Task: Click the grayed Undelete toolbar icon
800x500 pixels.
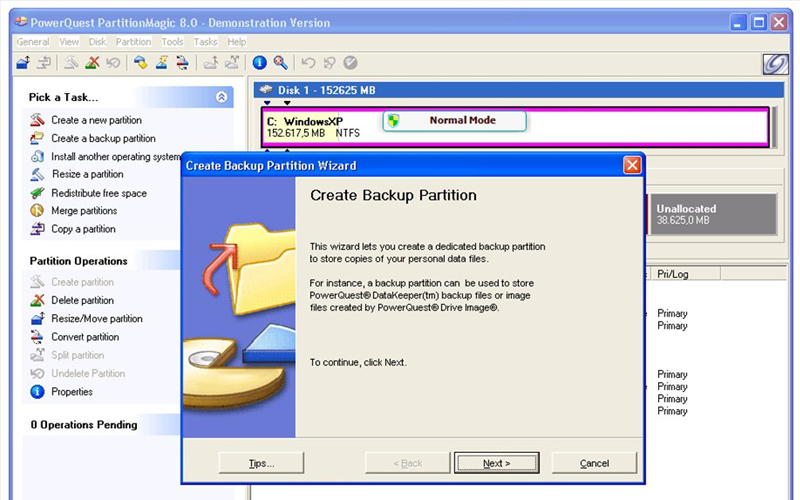Action: [113, 63]
